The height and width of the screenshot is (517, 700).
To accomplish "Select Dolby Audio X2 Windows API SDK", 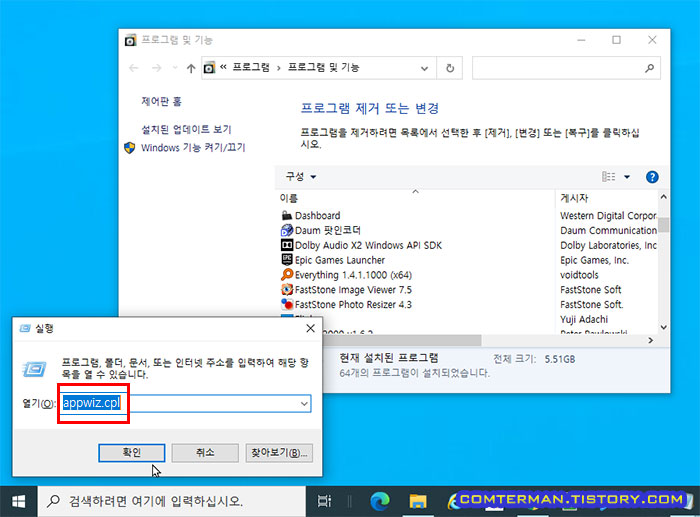I will (368, 245).
